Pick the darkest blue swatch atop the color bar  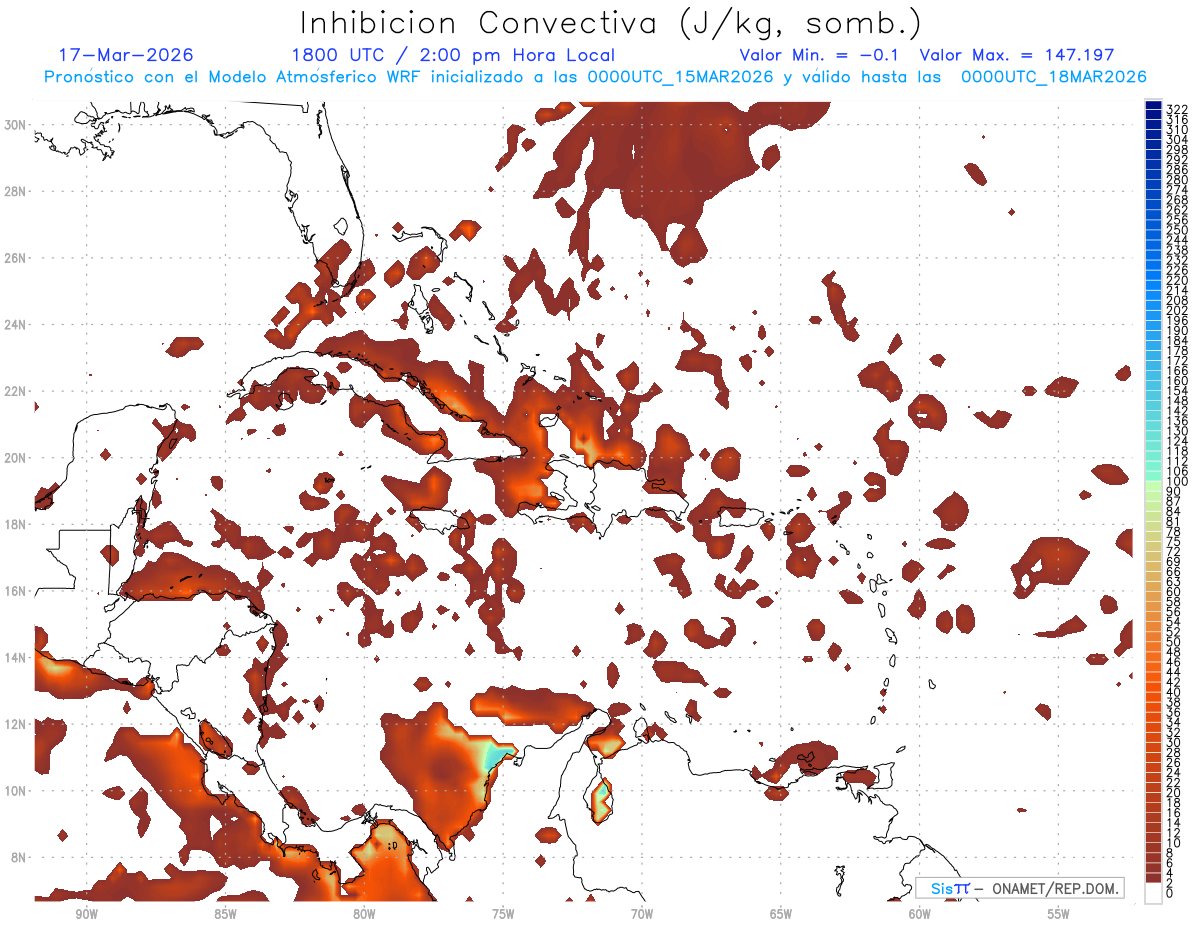(1153, 106)
